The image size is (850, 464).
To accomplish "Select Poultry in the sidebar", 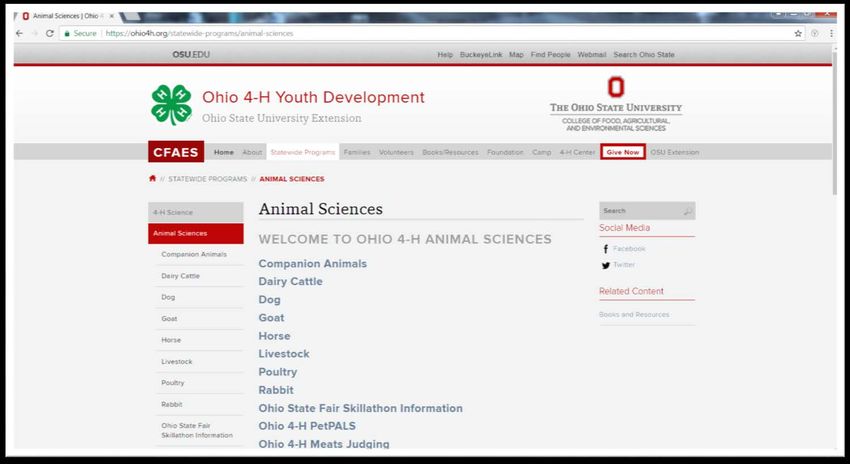I will [x=173, y=383].
